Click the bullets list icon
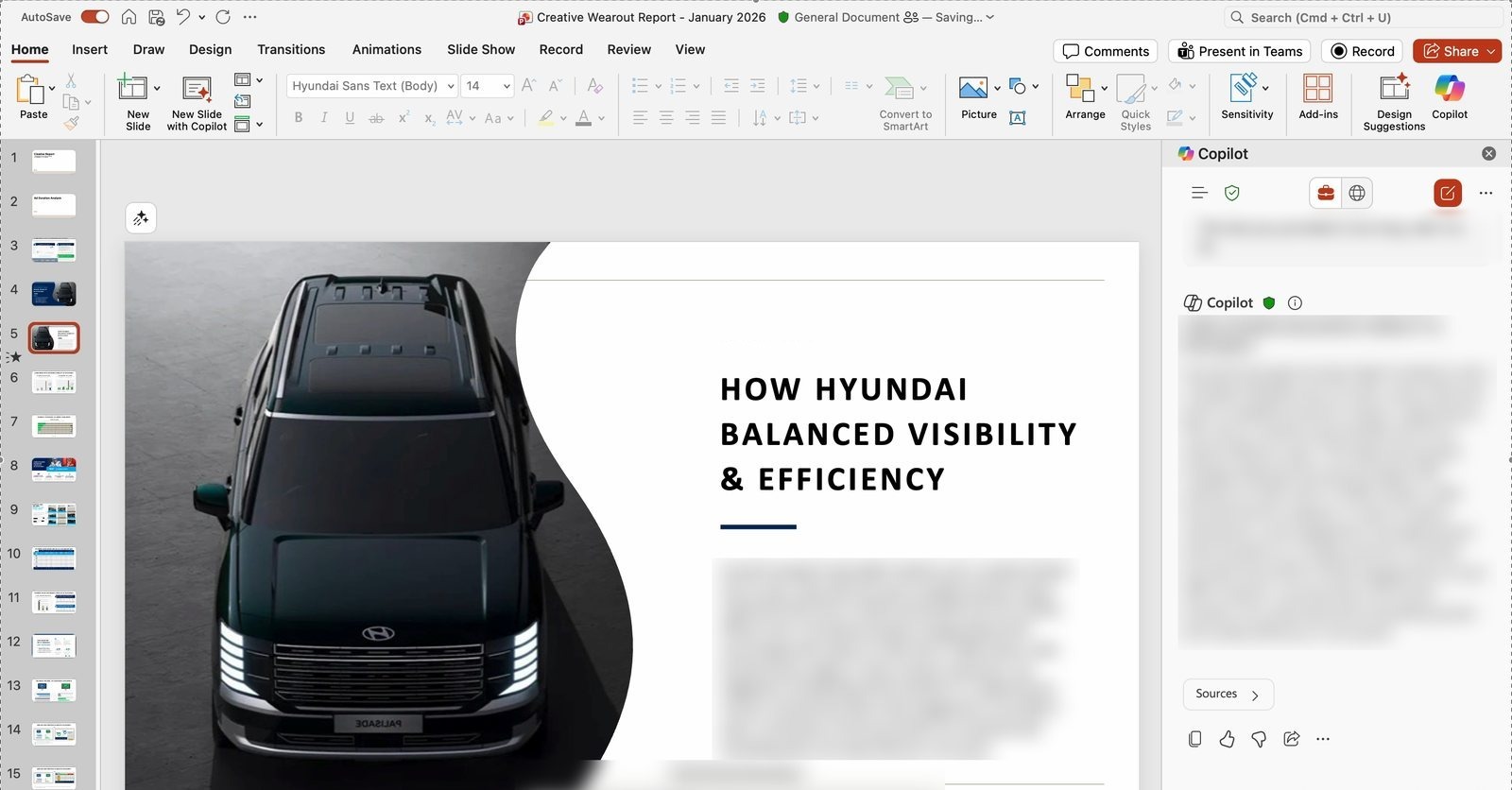 (640, 86)
